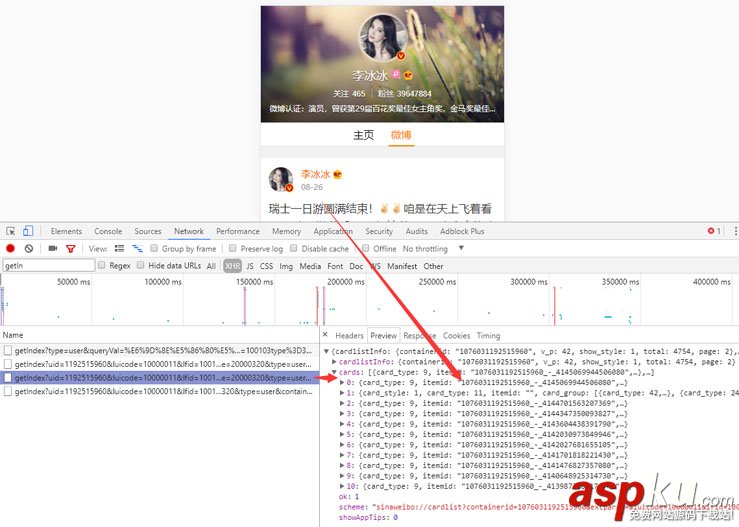Open the 主页 tab on Weibo page
The height and width of the screenshot is (527, 739).
click(363, 135)
